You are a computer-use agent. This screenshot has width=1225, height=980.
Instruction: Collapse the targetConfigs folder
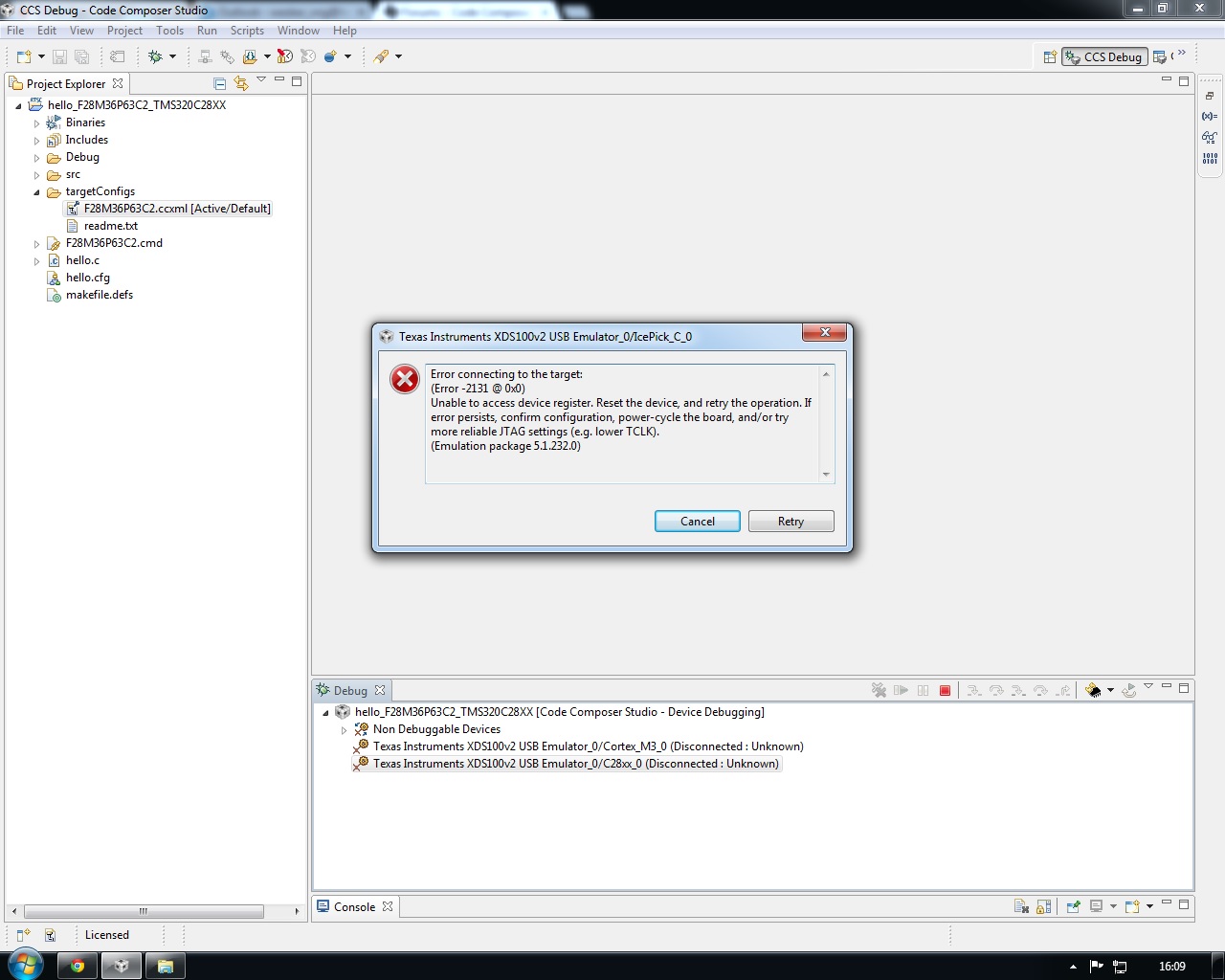coord(35,191)
